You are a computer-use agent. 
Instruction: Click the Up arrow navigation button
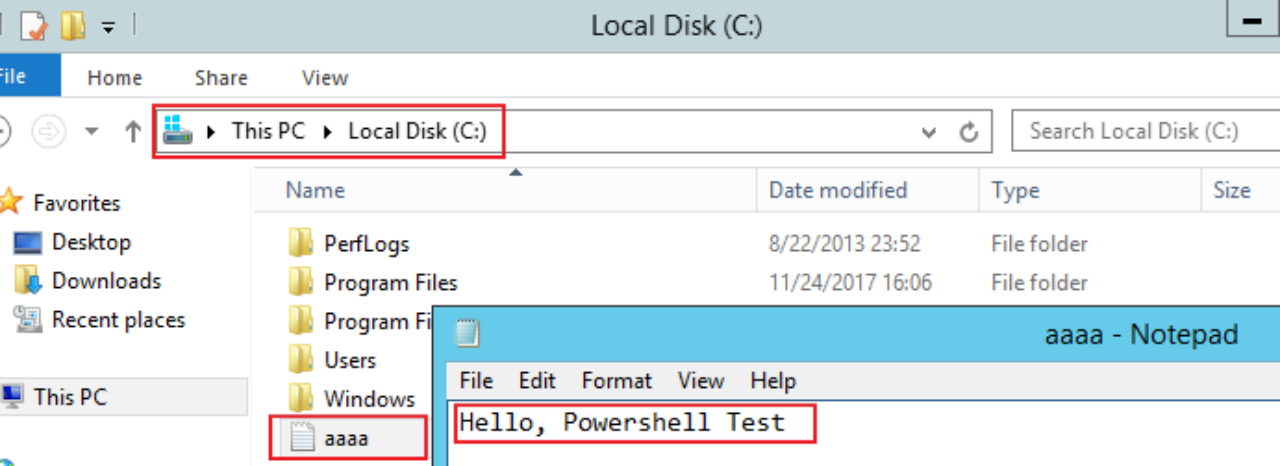(x=132, y=131)
